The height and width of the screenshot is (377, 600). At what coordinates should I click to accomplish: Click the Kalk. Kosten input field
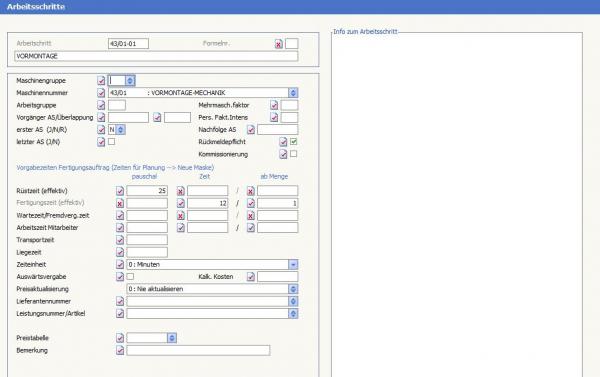tap(277, 277)
